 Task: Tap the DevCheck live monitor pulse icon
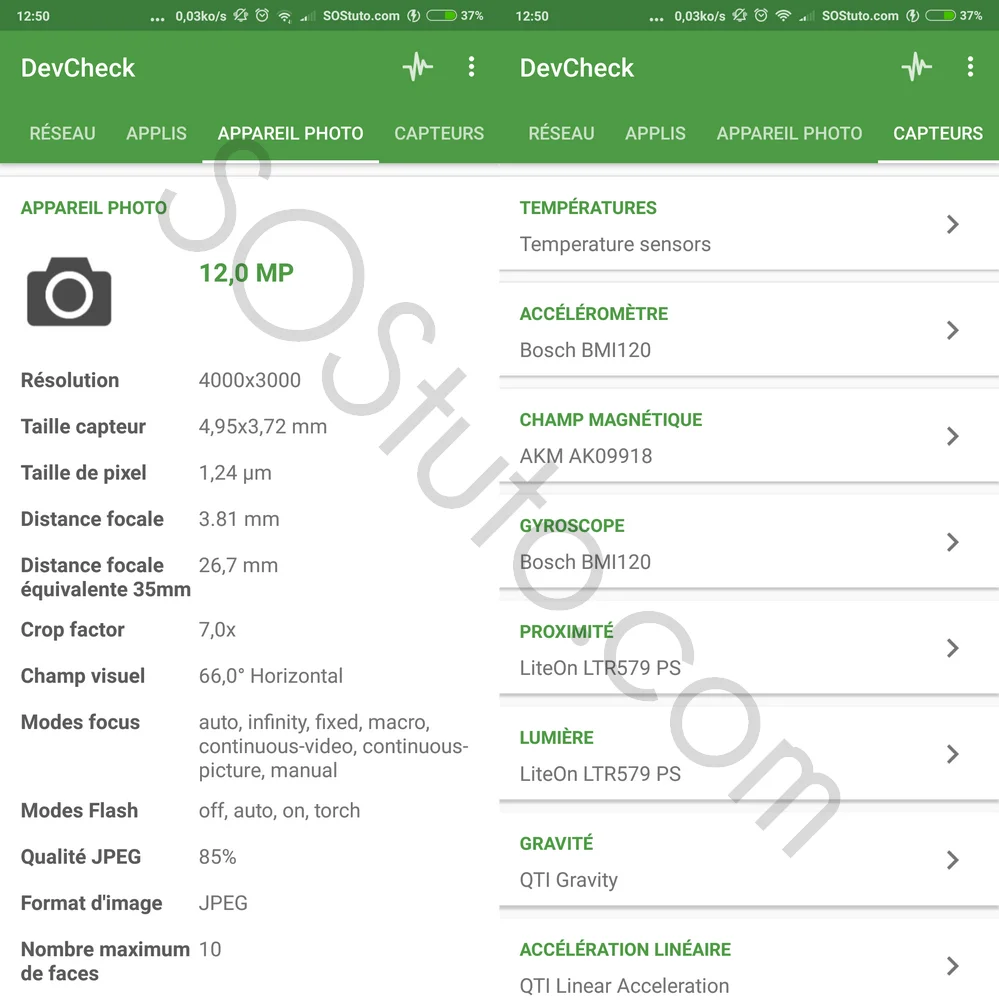tap(418, 67)
